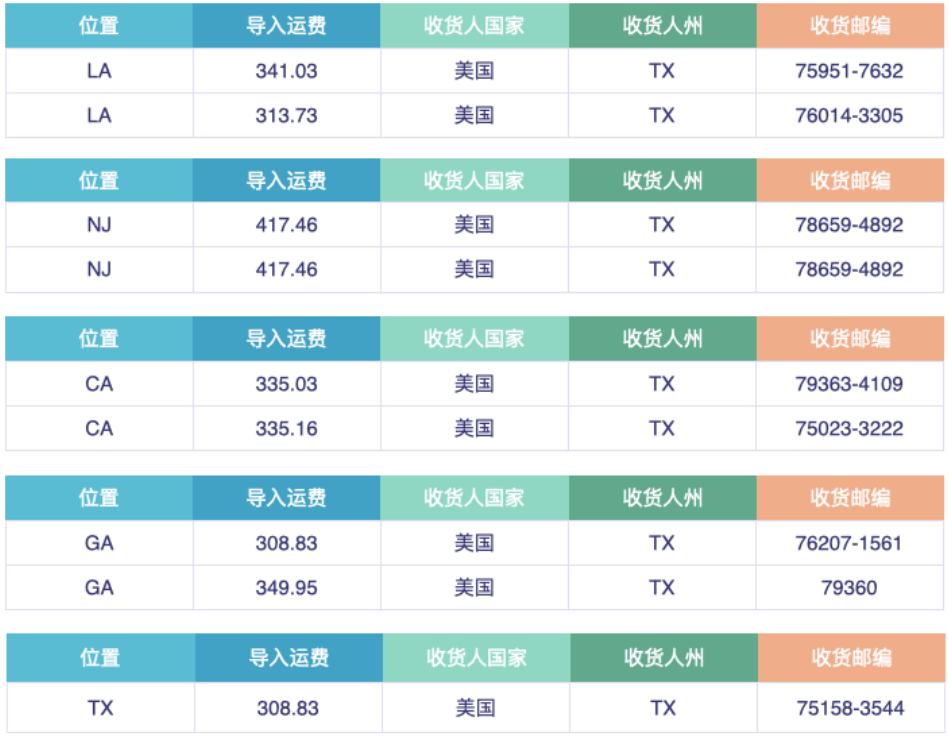948x738 pixels.
Task: Select postal code 76207-1561 cell
Action: (x=849, y=543)
